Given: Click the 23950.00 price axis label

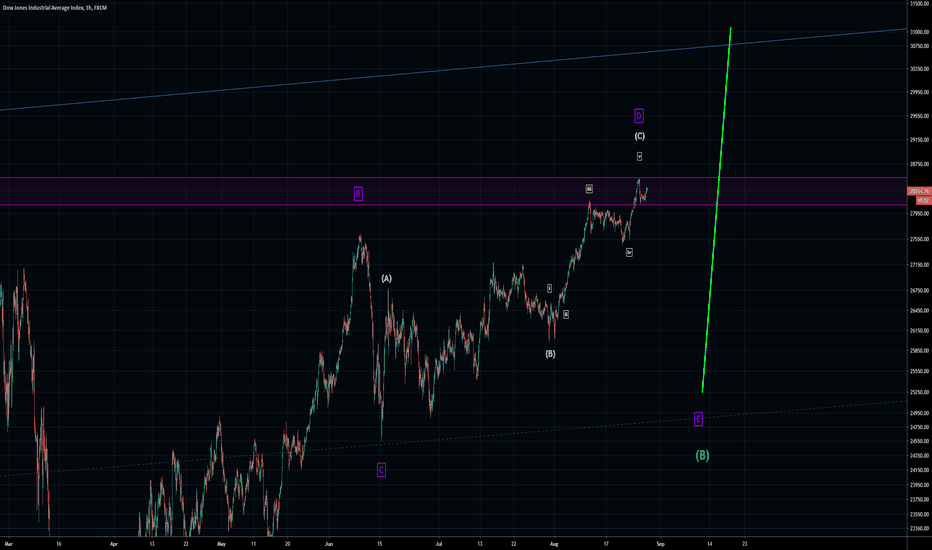Looking at the screenshot, I should tap(919, 485).
